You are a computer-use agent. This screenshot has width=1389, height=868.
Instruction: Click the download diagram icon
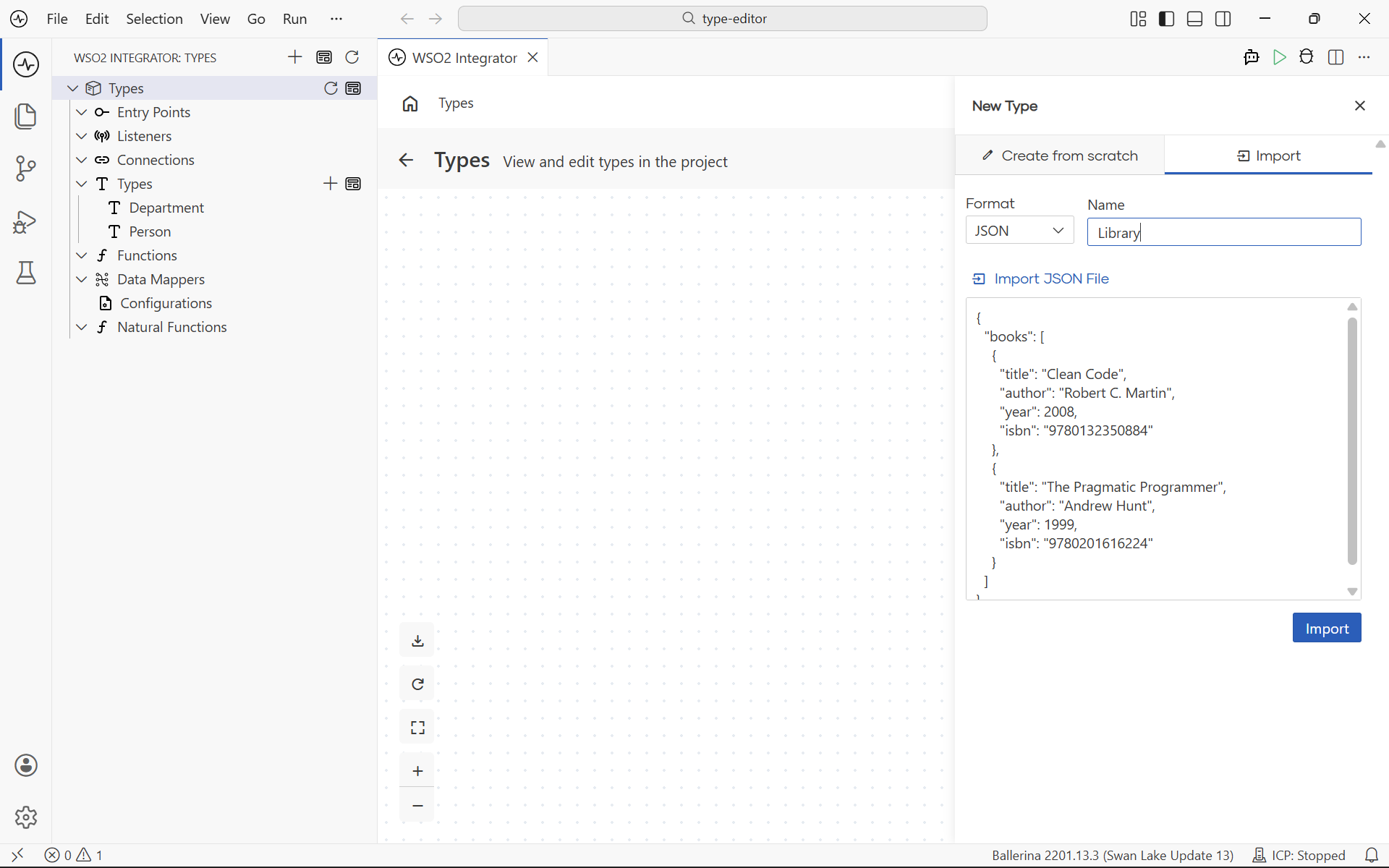click(417, 641)
